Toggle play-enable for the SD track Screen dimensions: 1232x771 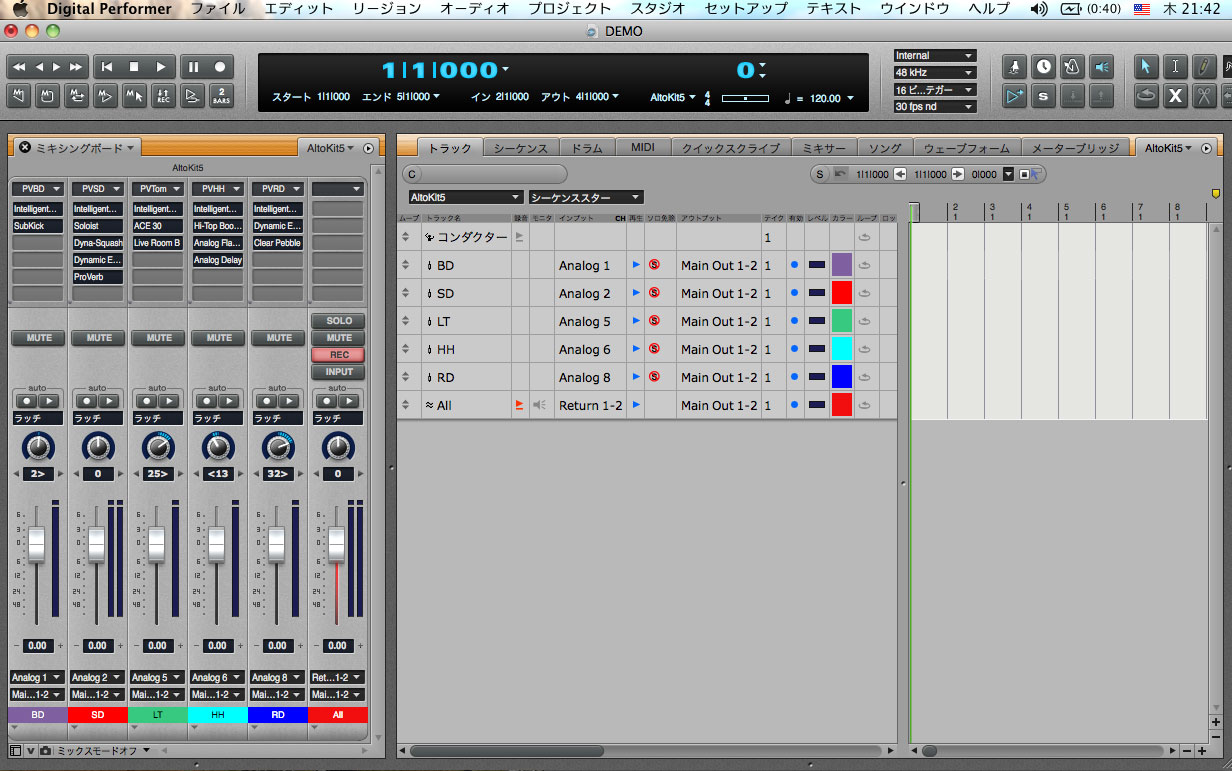click(635, 293)
